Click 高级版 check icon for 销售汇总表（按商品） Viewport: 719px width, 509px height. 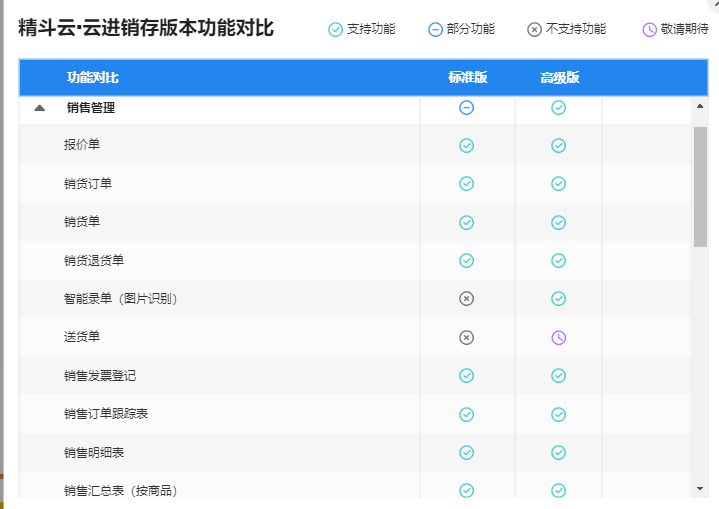tap(558, 491)
